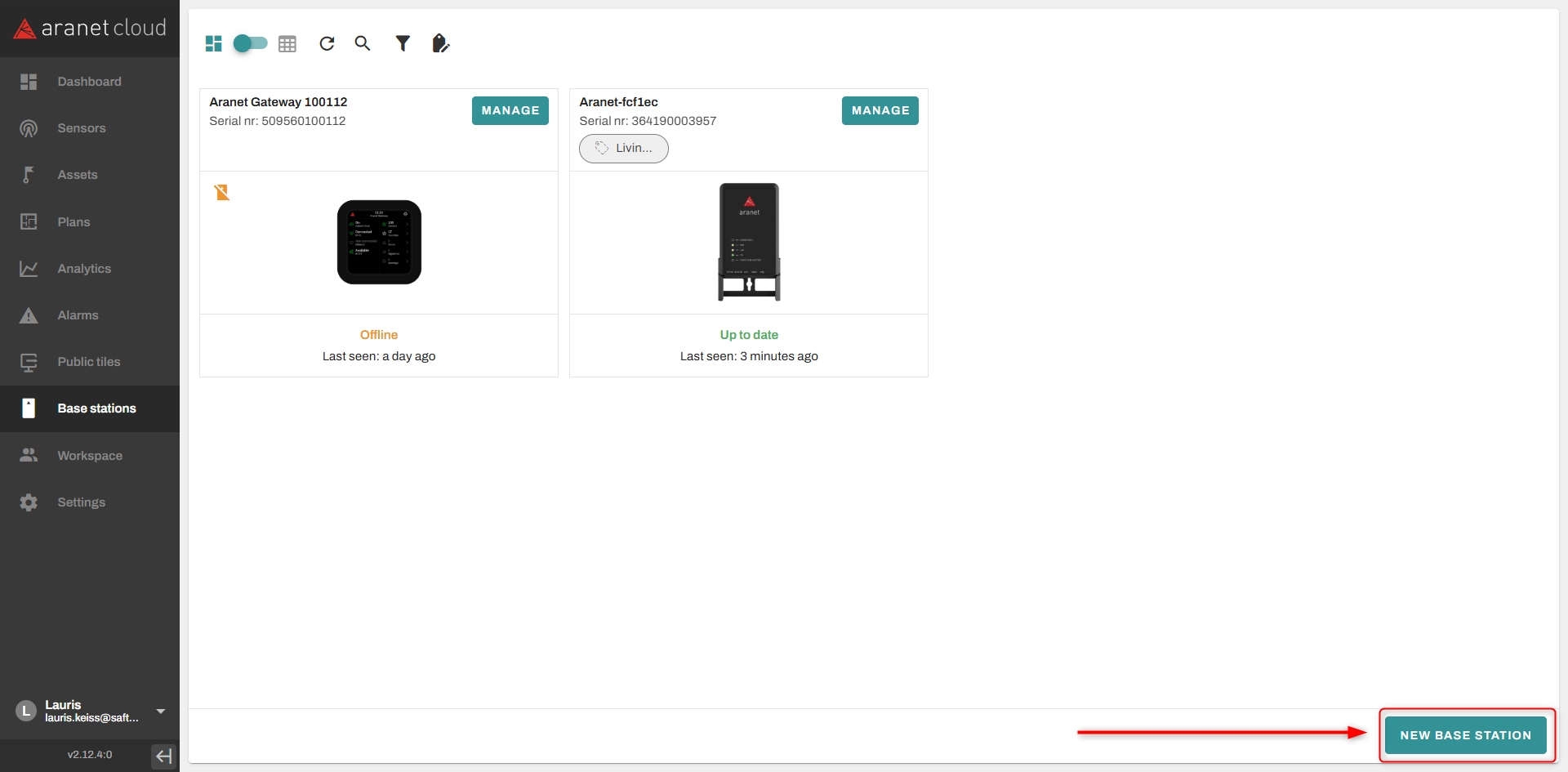Manage Aranet Gateway 100112

510,110
